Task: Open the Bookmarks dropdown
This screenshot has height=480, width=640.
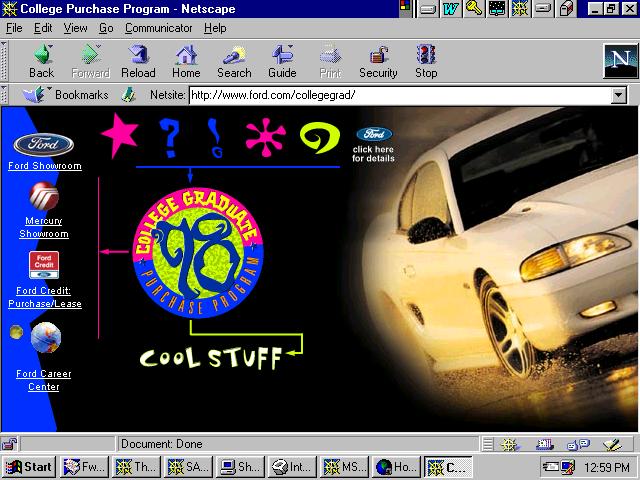Action: pos(66,96)
